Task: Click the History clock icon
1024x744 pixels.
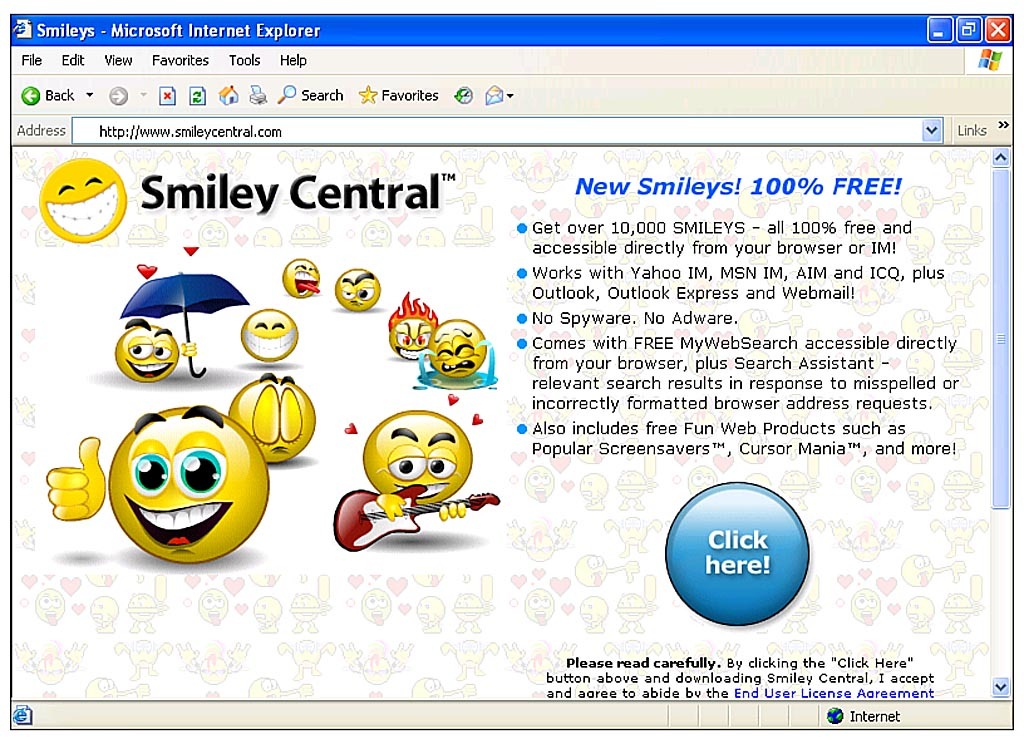Action: click(463, 96)
